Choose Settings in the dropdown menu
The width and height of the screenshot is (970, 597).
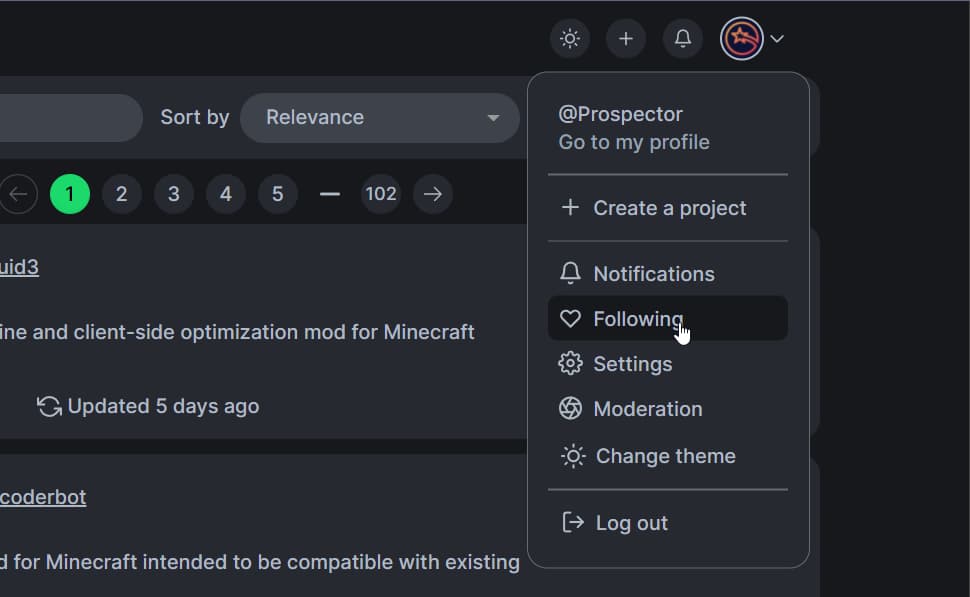coord(632,363)
